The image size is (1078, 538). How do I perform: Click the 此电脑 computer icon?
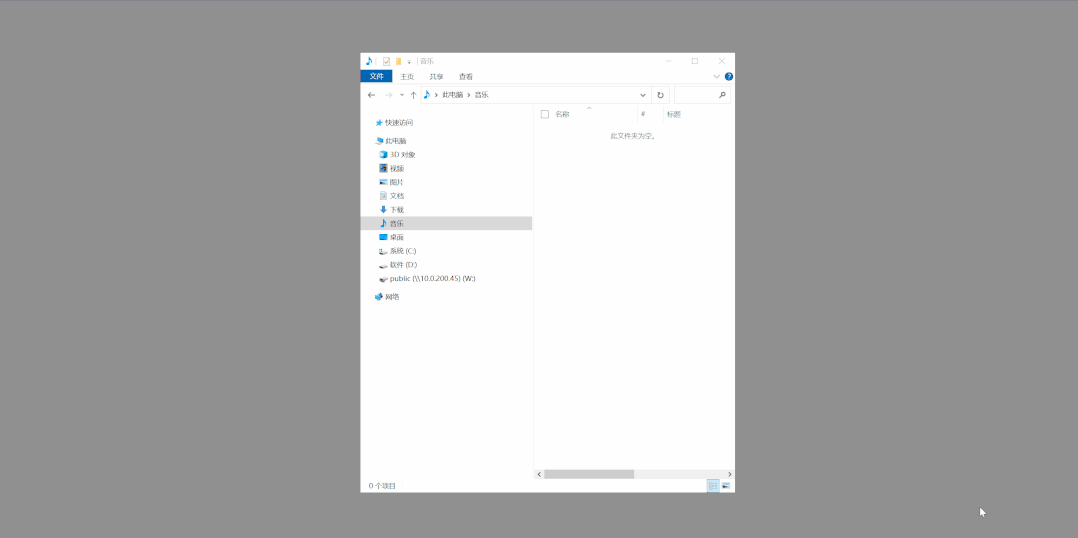tap(379, 141)
